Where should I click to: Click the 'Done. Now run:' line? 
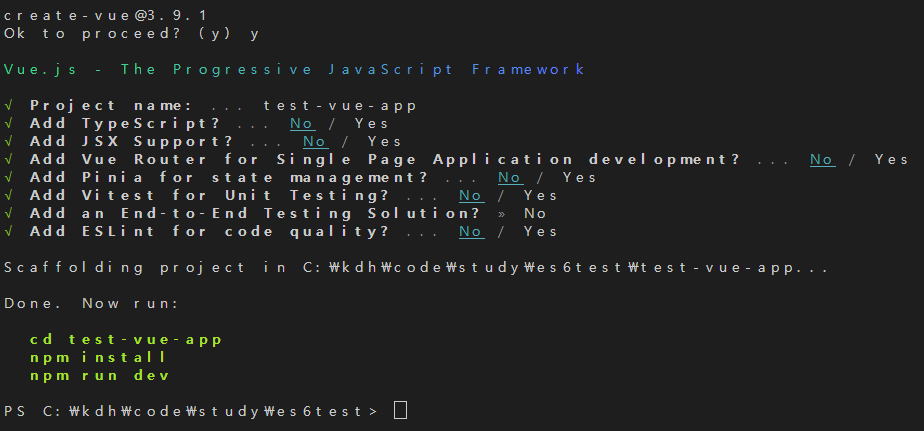tap(91, 304)
